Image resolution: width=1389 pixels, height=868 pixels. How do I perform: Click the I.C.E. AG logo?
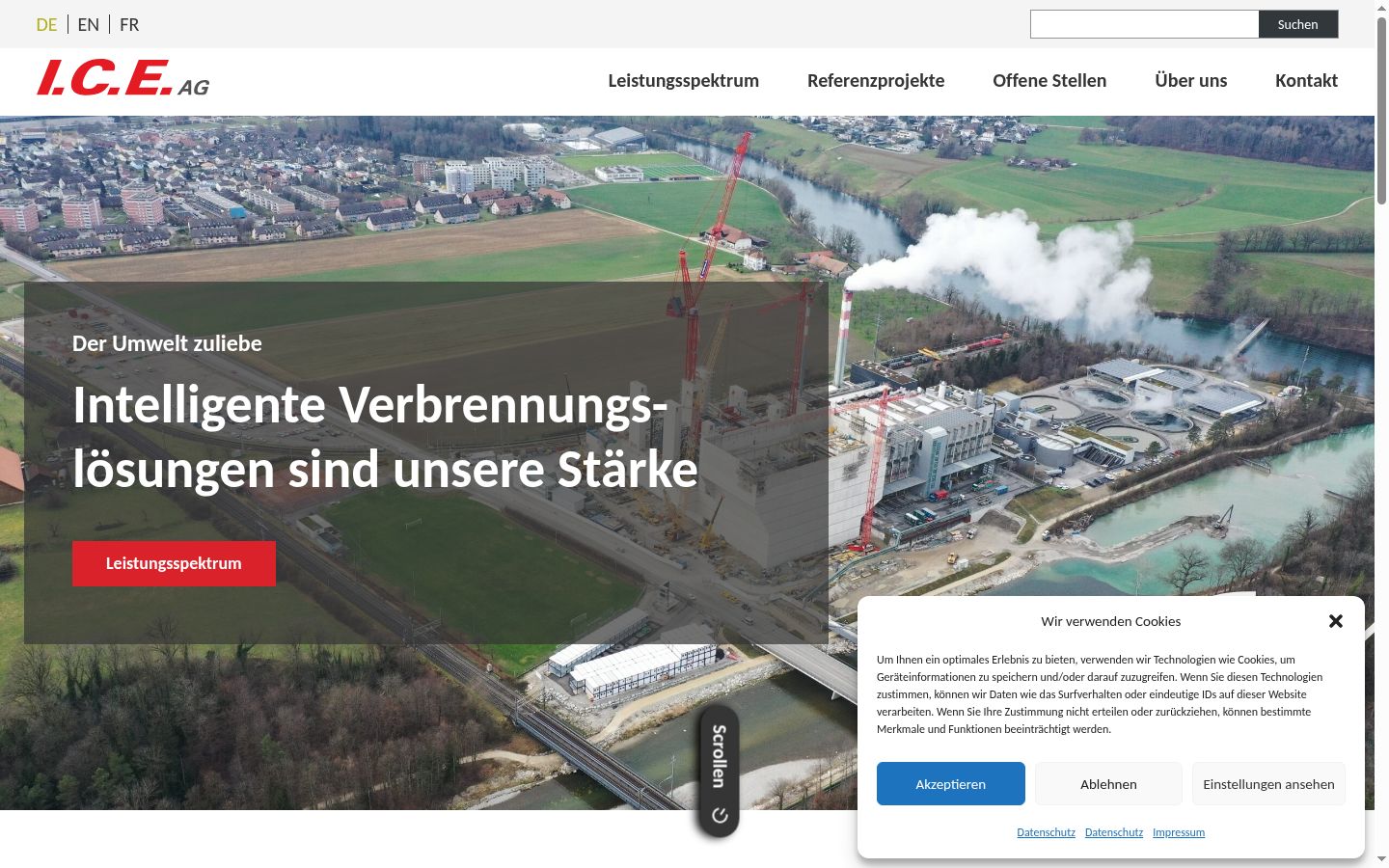[123, 78]
